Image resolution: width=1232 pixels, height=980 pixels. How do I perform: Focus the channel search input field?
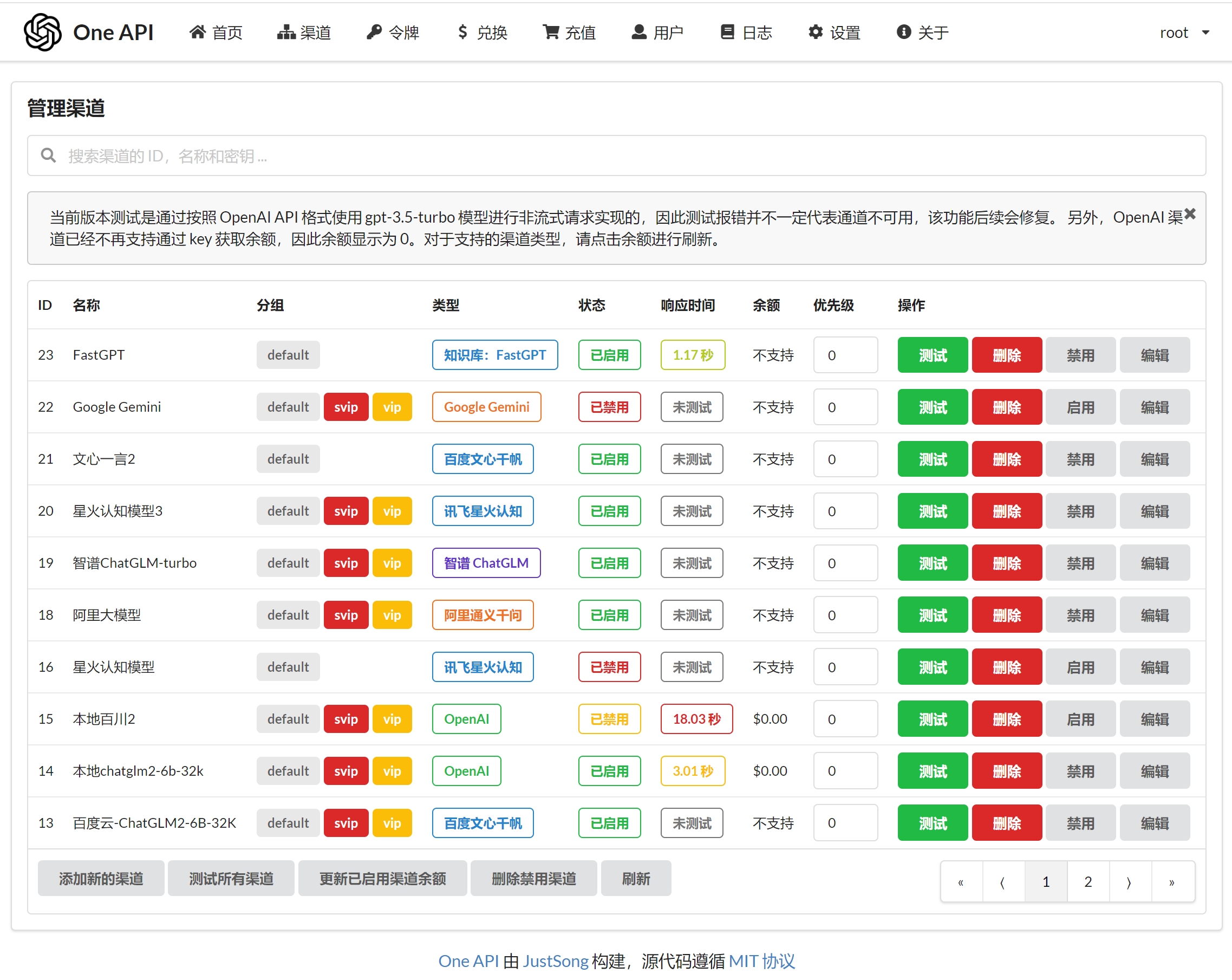pos(616,155)
